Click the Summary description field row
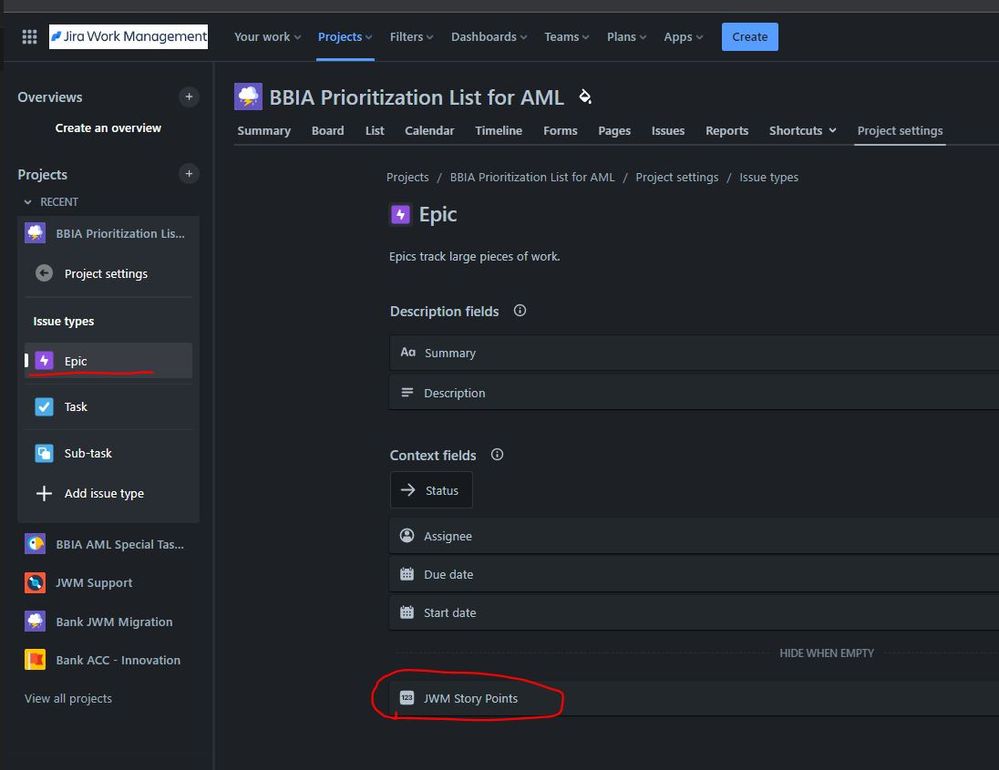The width and height of the screenshot is (999, 770). 694,353
